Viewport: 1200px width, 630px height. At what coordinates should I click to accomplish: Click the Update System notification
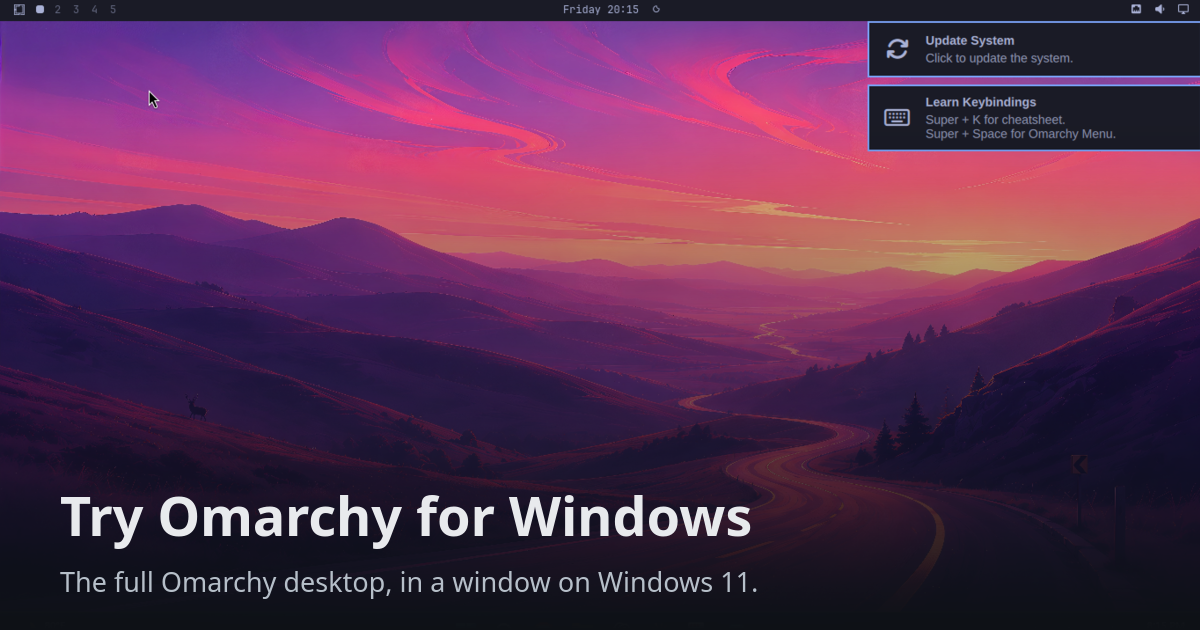click(1034, 49)
